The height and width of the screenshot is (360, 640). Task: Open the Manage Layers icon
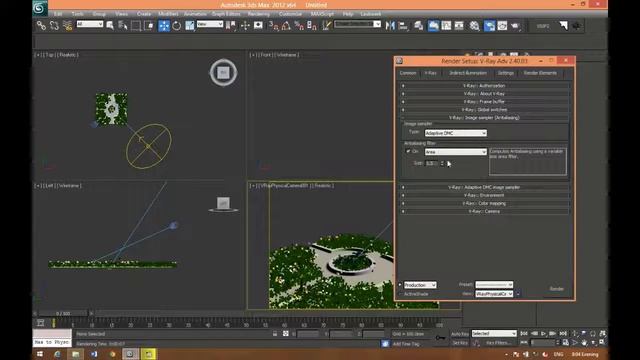coord(419,26)
